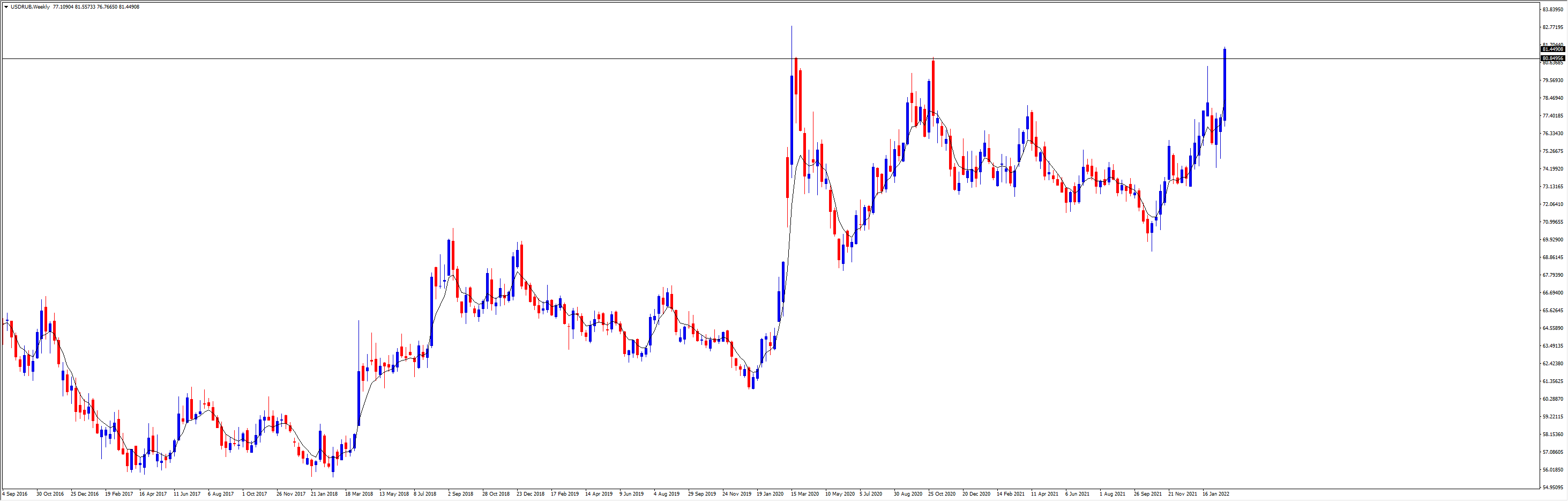This screenshot has width=1568, height=501.
Task: Click the 76.33430 price axis label
Action: [x=1553, y=134]
